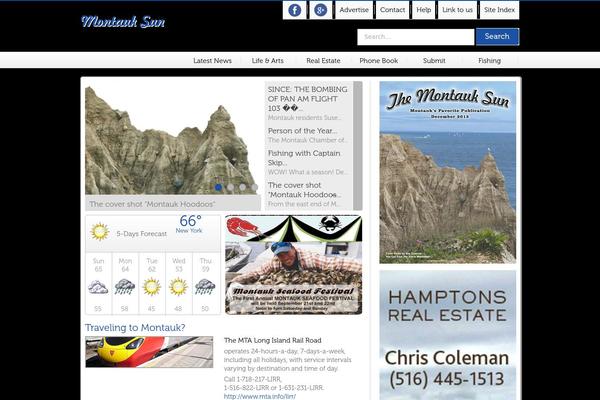Screen dimensions: 600x400
Task: Select the second slideshow dot
Action: click(x=230, y=187)
